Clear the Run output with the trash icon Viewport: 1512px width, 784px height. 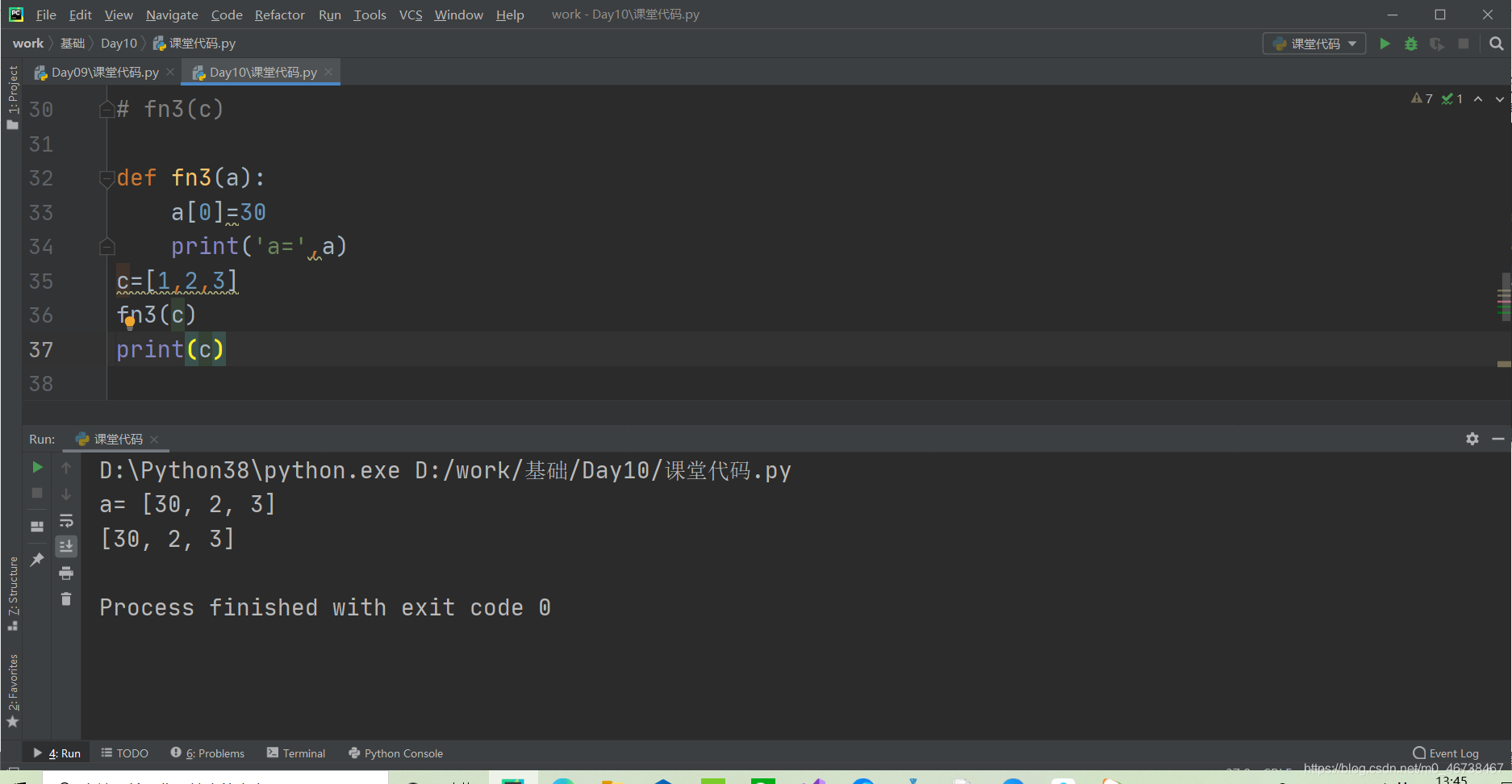pos(66,598)
